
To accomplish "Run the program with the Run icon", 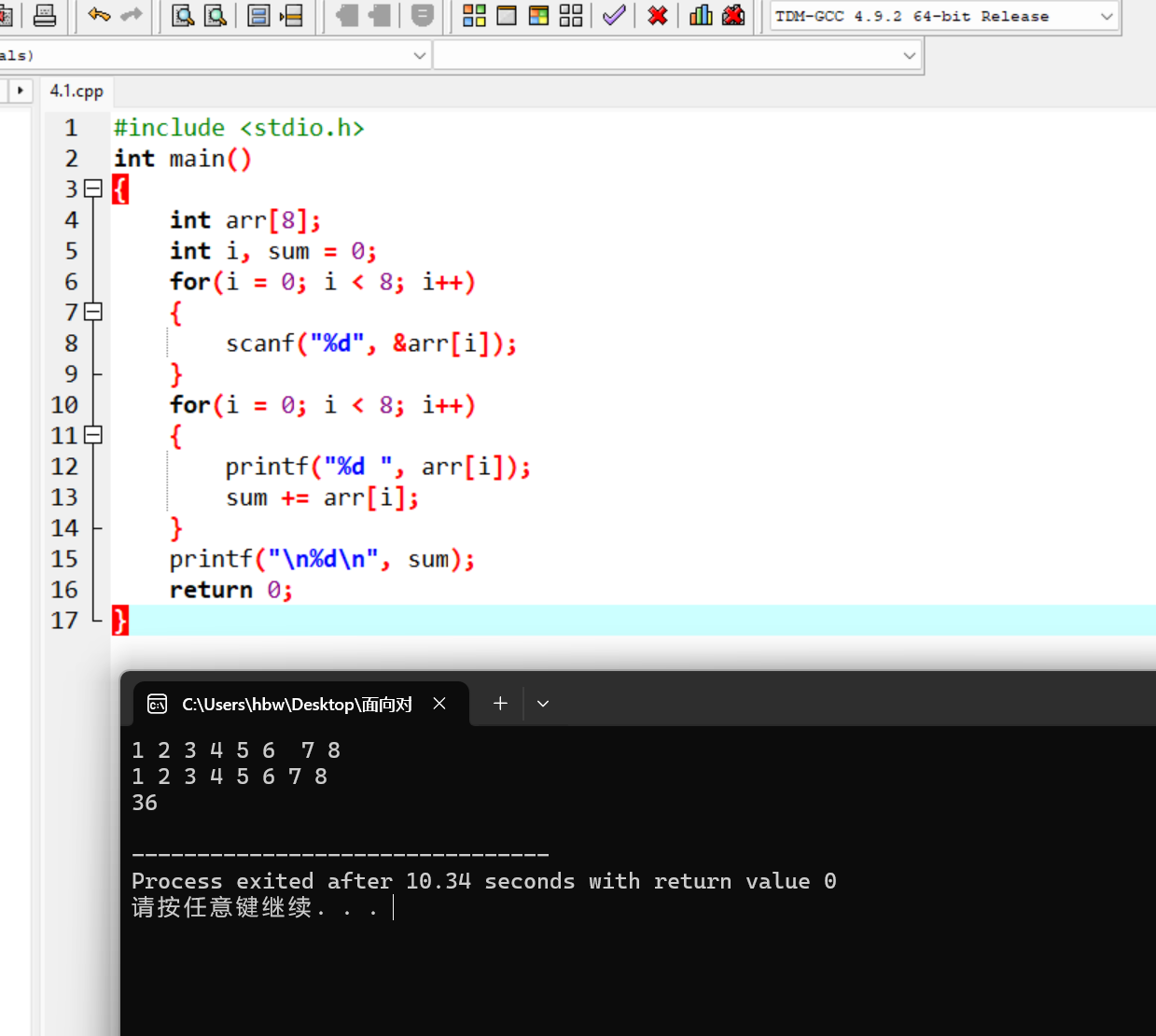I will pyautogui.click(x=507, y=15).
